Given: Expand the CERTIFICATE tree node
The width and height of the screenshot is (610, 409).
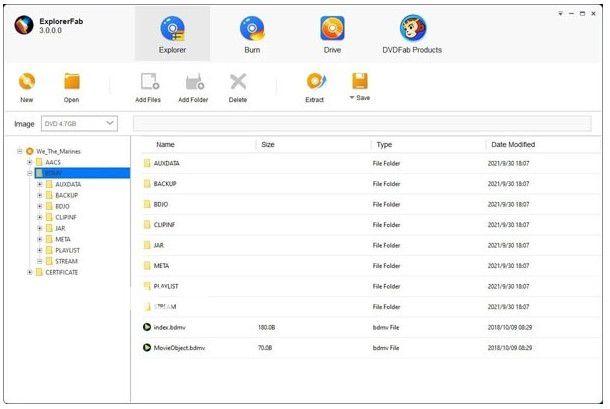Looking at the screenshot, I should (x=30, y=272).
